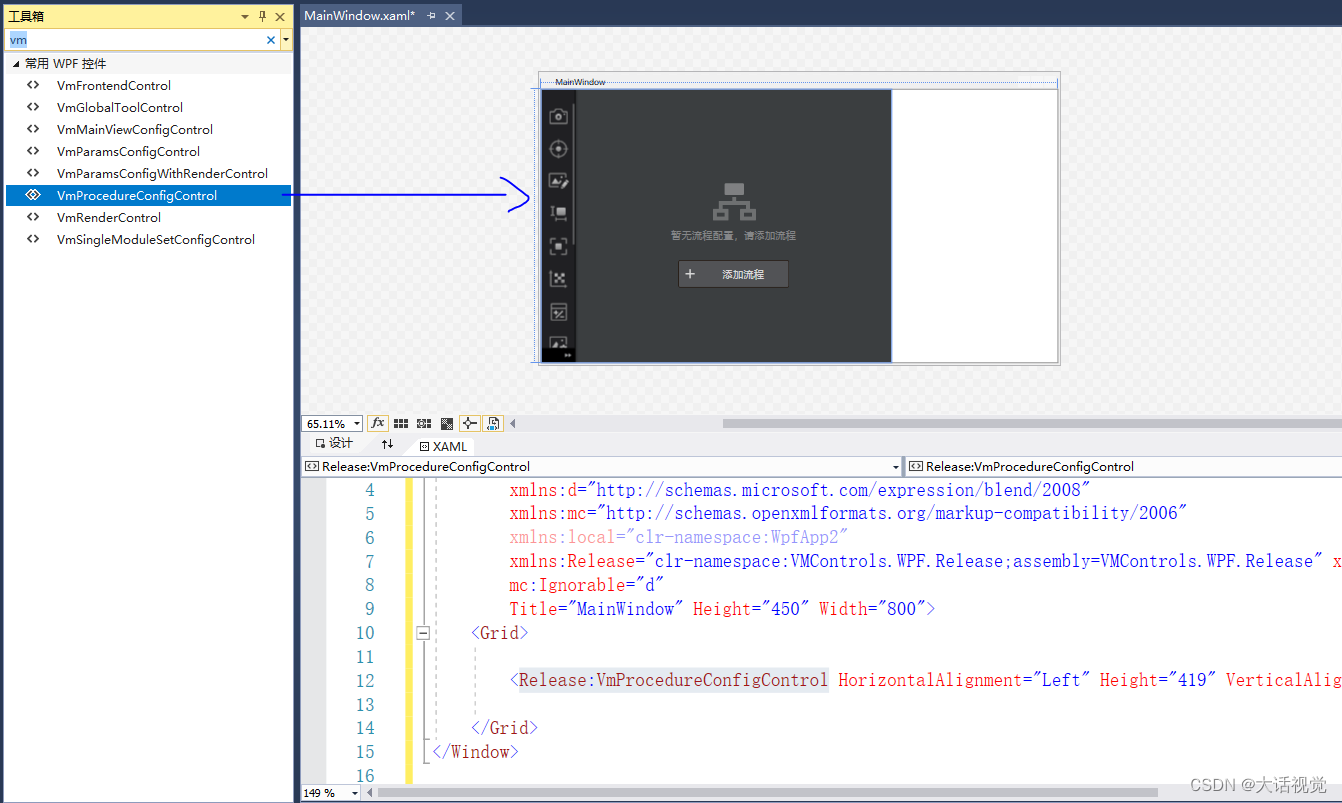The height and width of the screenshot is (803, 1342).
Task: Collapse the 常用 WPF 控件 group
Action: (16, 63)
